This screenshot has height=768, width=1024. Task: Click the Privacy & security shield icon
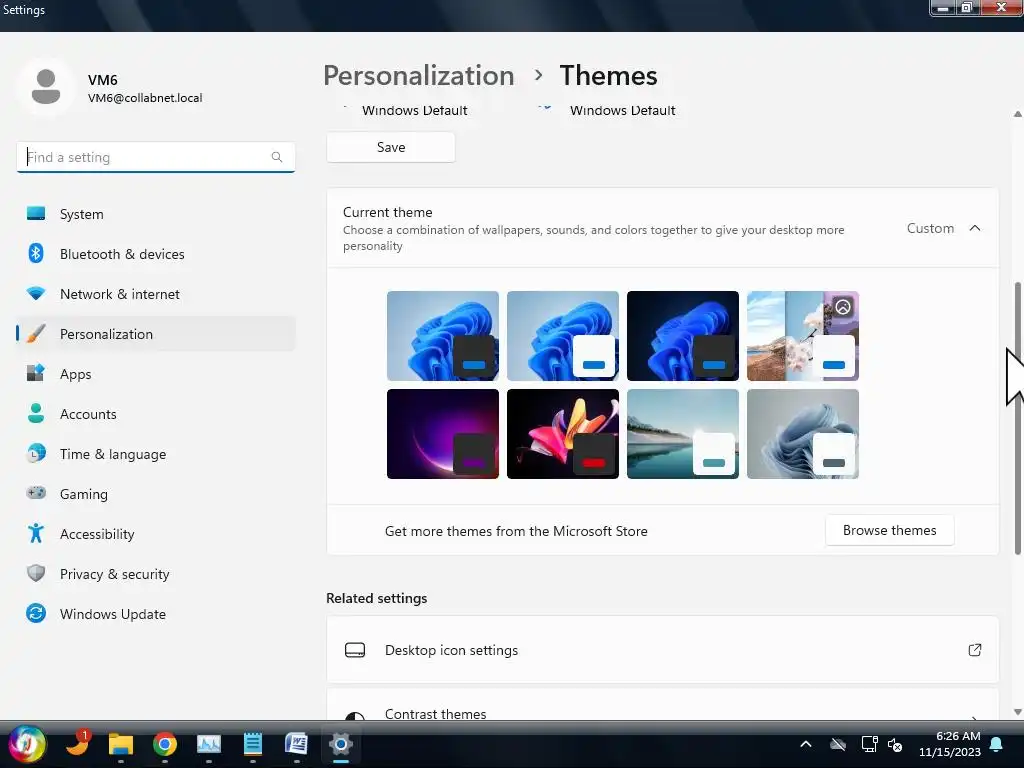pos(36,573)
